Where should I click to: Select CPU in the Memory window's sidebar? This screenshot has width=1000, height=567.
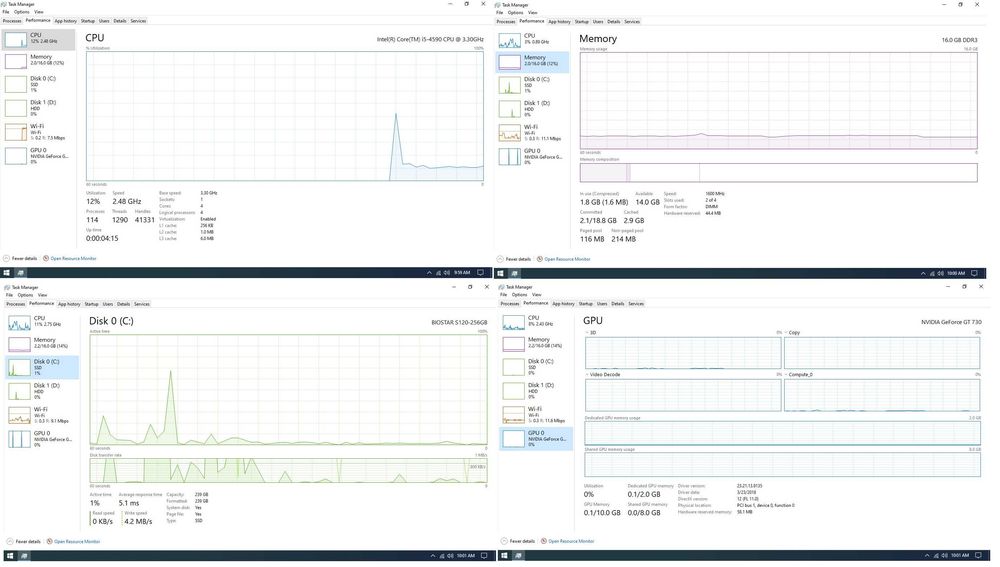[x=532, y=40]
